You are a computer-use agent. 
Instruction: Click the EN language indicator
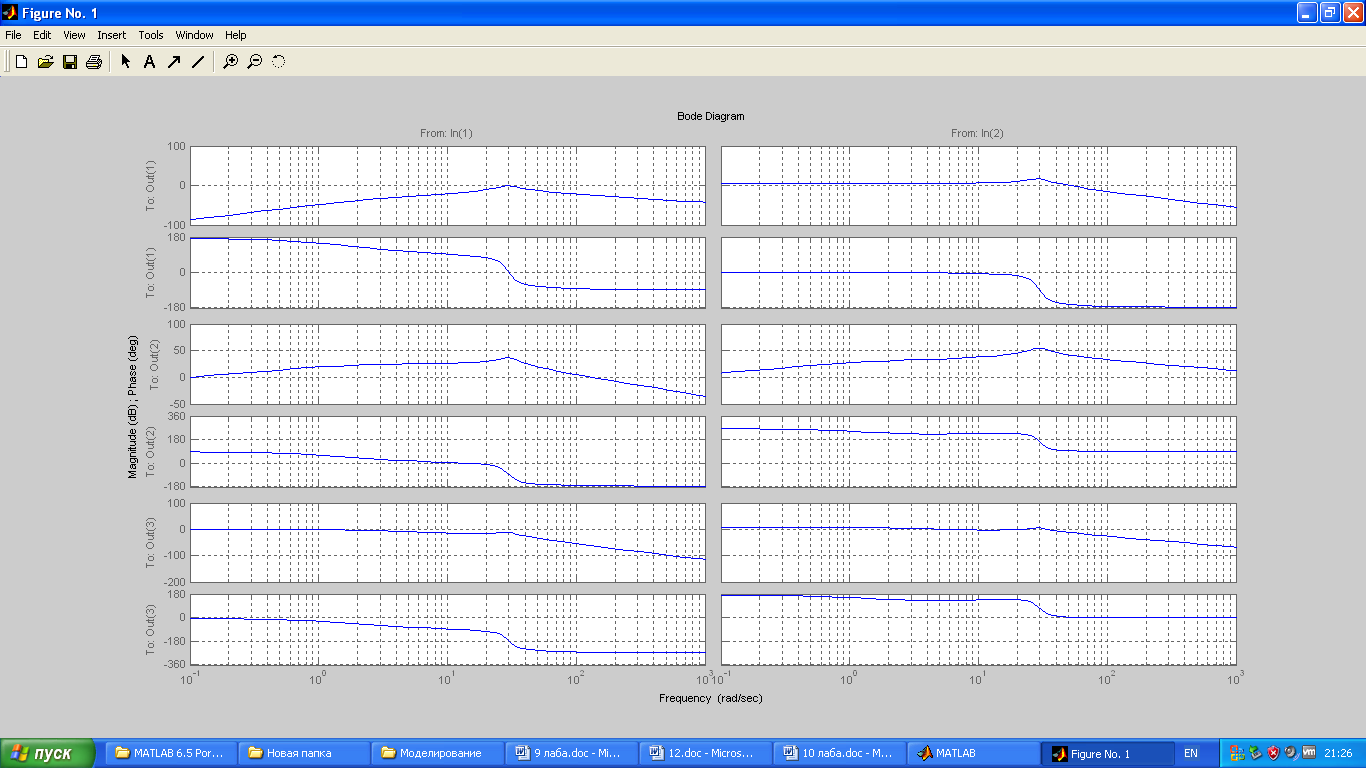1191,753
